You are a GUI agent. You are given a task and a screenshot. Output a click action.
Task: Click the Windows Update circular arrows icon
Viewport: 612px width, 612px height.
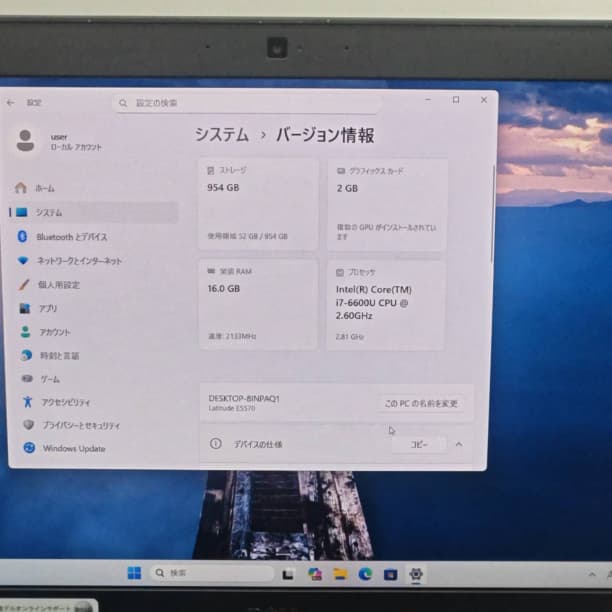pos(29,448)
